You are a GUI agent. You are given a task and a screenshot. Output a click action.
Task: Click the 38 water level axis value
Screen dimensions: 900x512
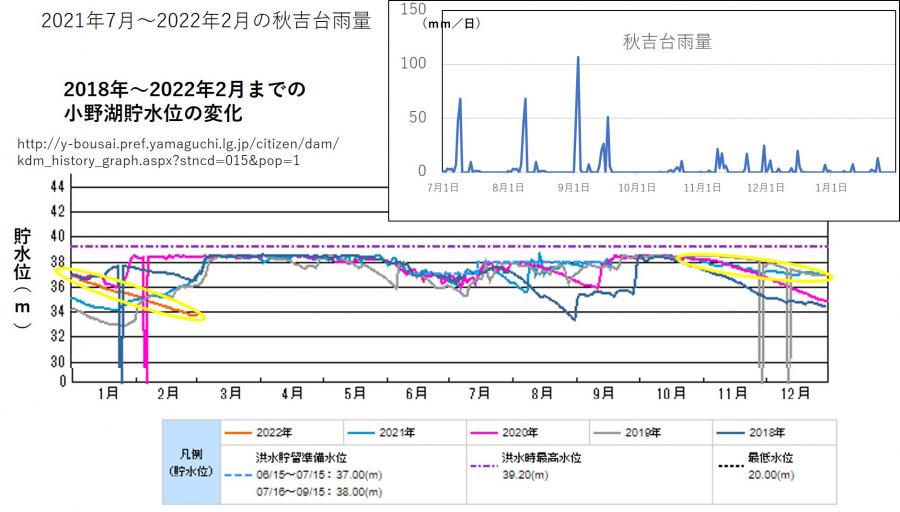coord(58,262)
